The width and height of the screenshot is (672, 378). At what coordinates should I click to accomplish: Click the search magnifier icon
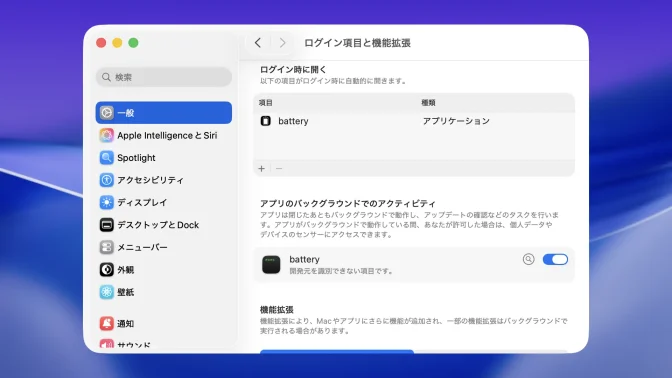[106, 77]
